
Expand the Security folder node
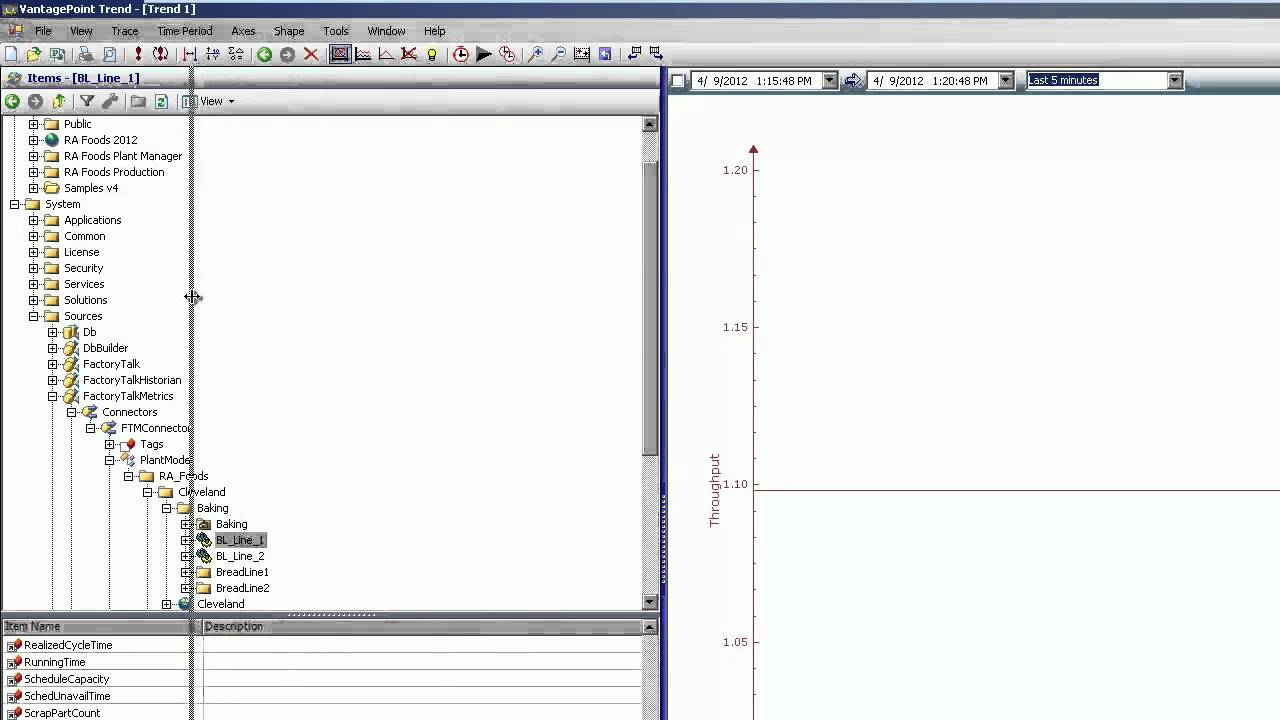click(33, 268)
